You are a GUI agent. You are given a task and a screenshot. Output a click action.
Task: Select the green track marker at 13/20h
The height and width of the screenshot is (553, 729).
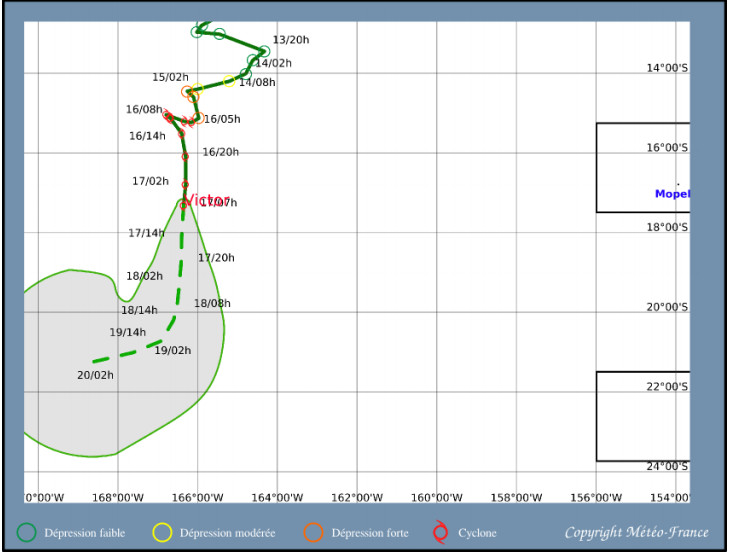coord(264,51)
